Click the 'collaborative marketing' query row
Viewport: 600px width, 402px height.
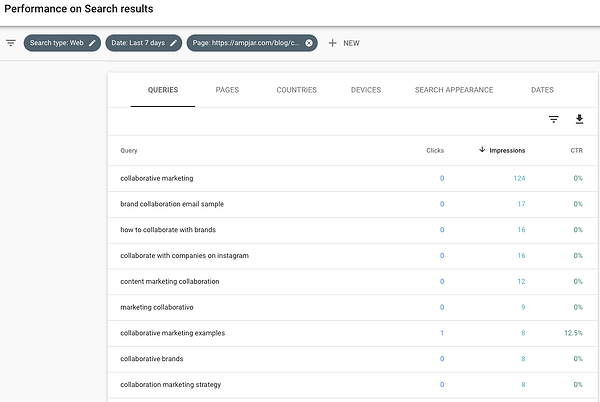pyautogui.click(x=156, y=178)
